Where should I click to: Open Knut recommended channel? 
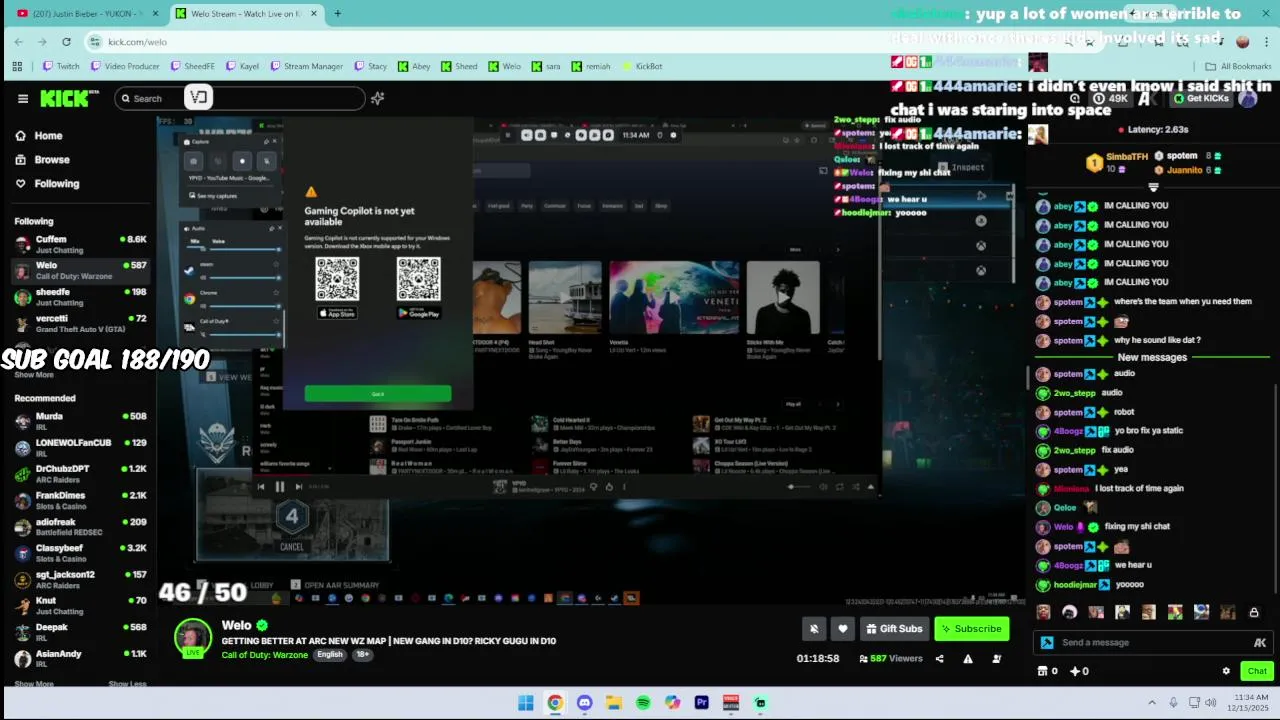[80, 606]
